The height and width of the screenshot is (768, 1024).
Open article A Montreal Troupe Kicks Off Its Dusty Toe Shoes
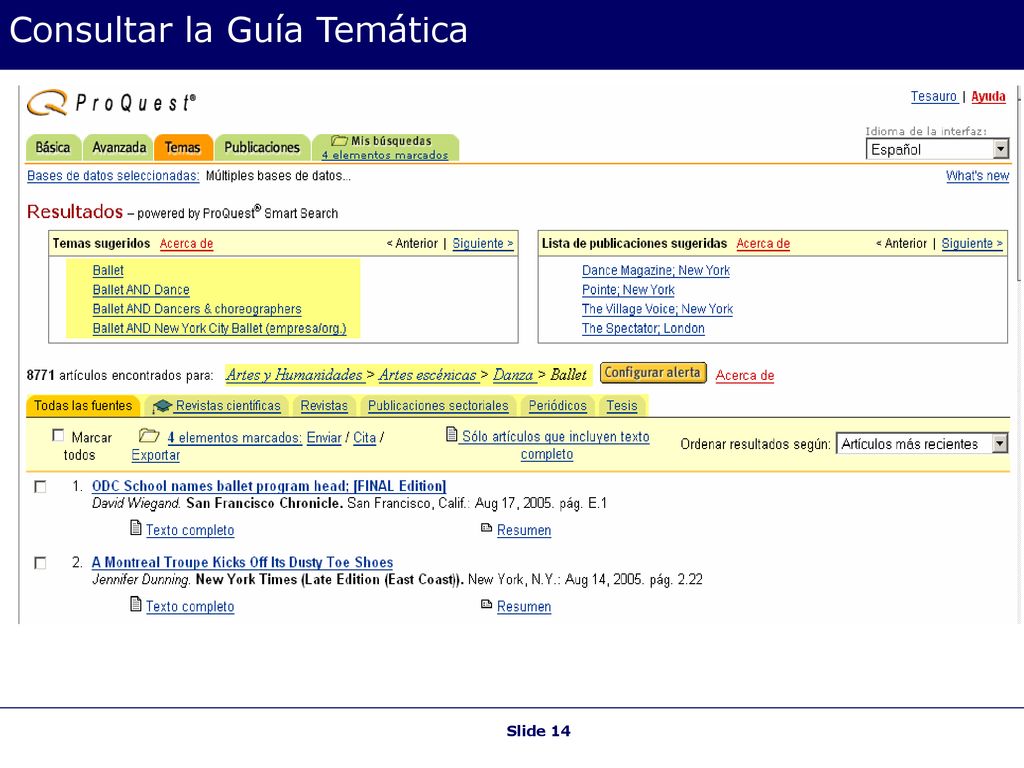[x=242, y=562]
